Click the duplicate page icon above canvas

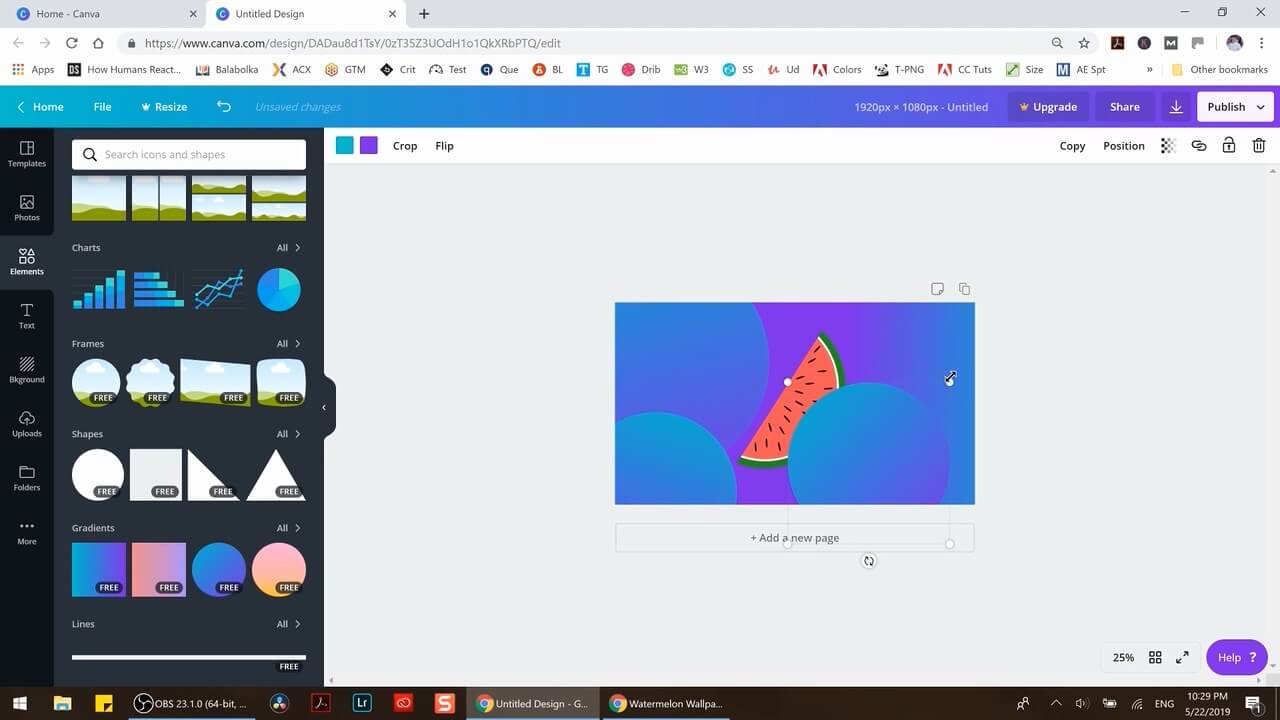pos(964,289)
